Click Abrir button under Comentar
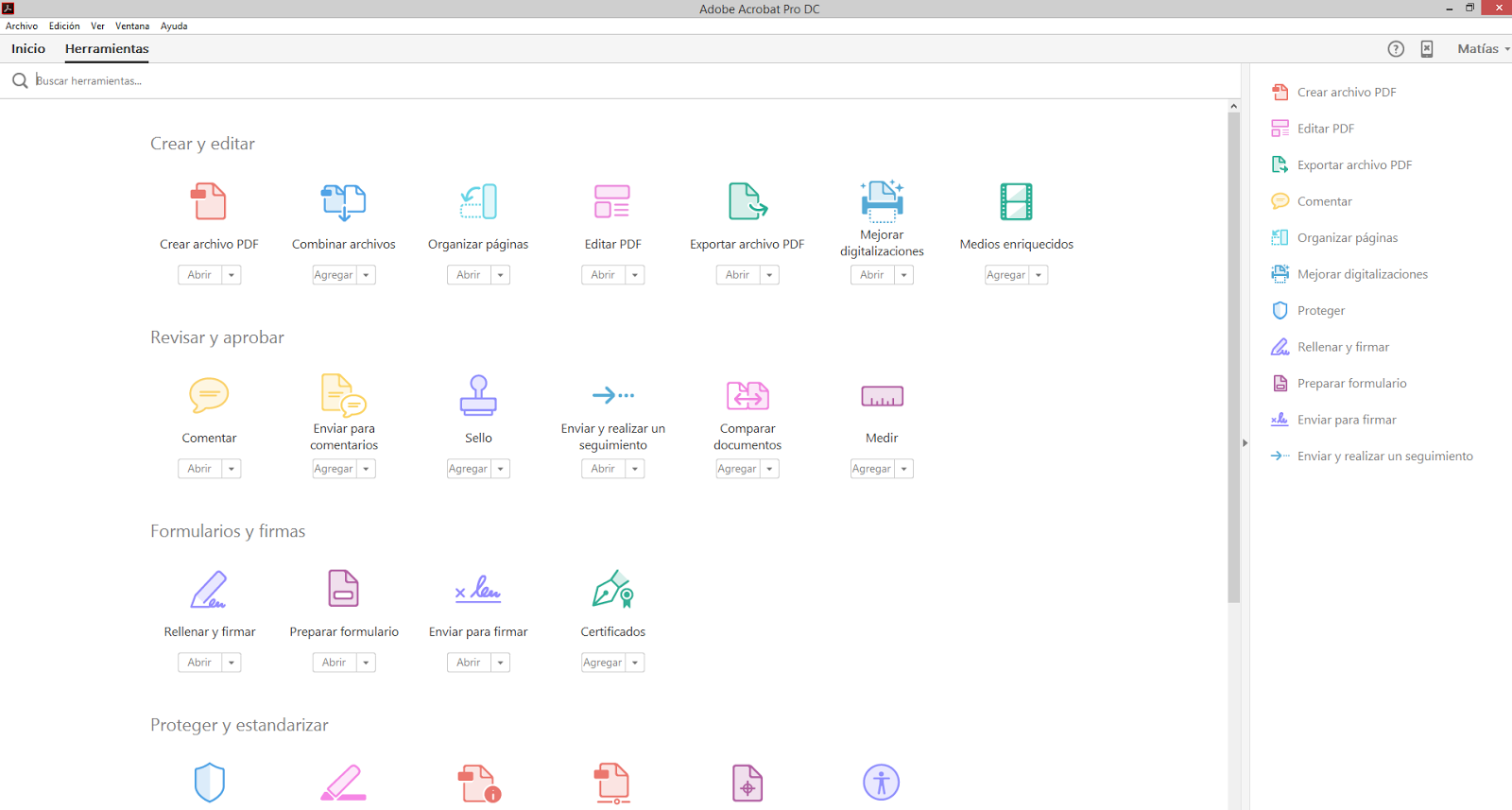This screenshot has width=1512, height=810. (x=199, y=469)
